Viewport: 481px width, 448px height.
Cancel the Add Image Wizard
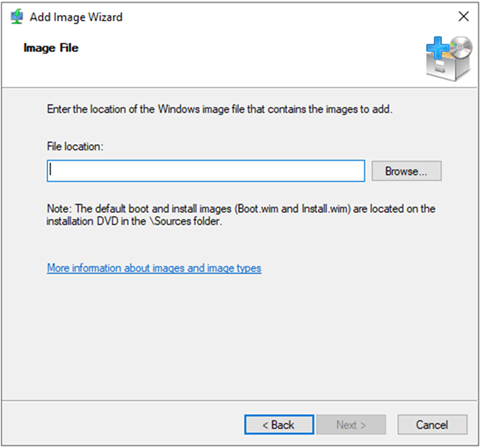pyautogui.click(x=432, y=425)
